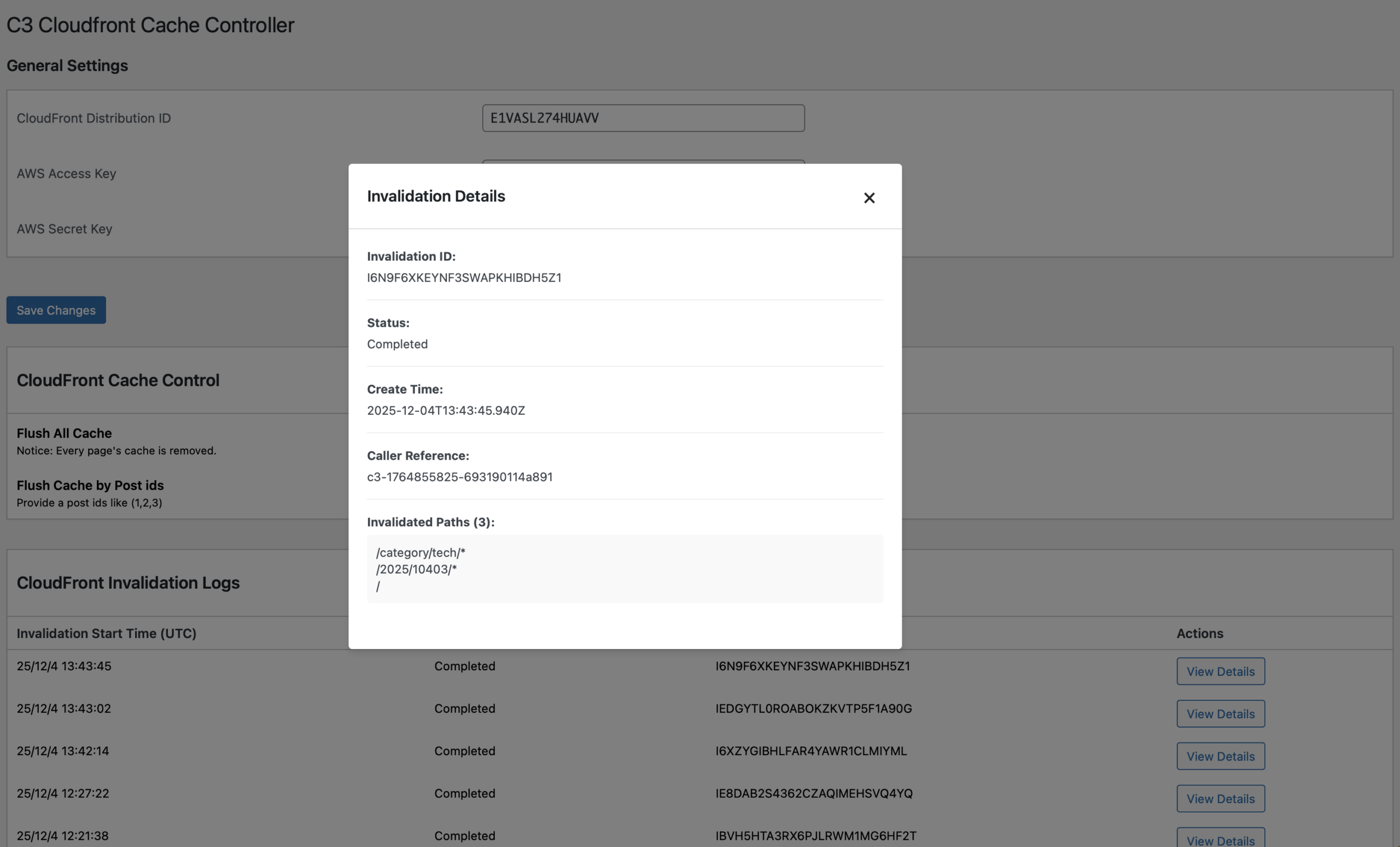Screen dimensions: 1400x847
Task: Click the Actions column header
Action: point(1199,633)
